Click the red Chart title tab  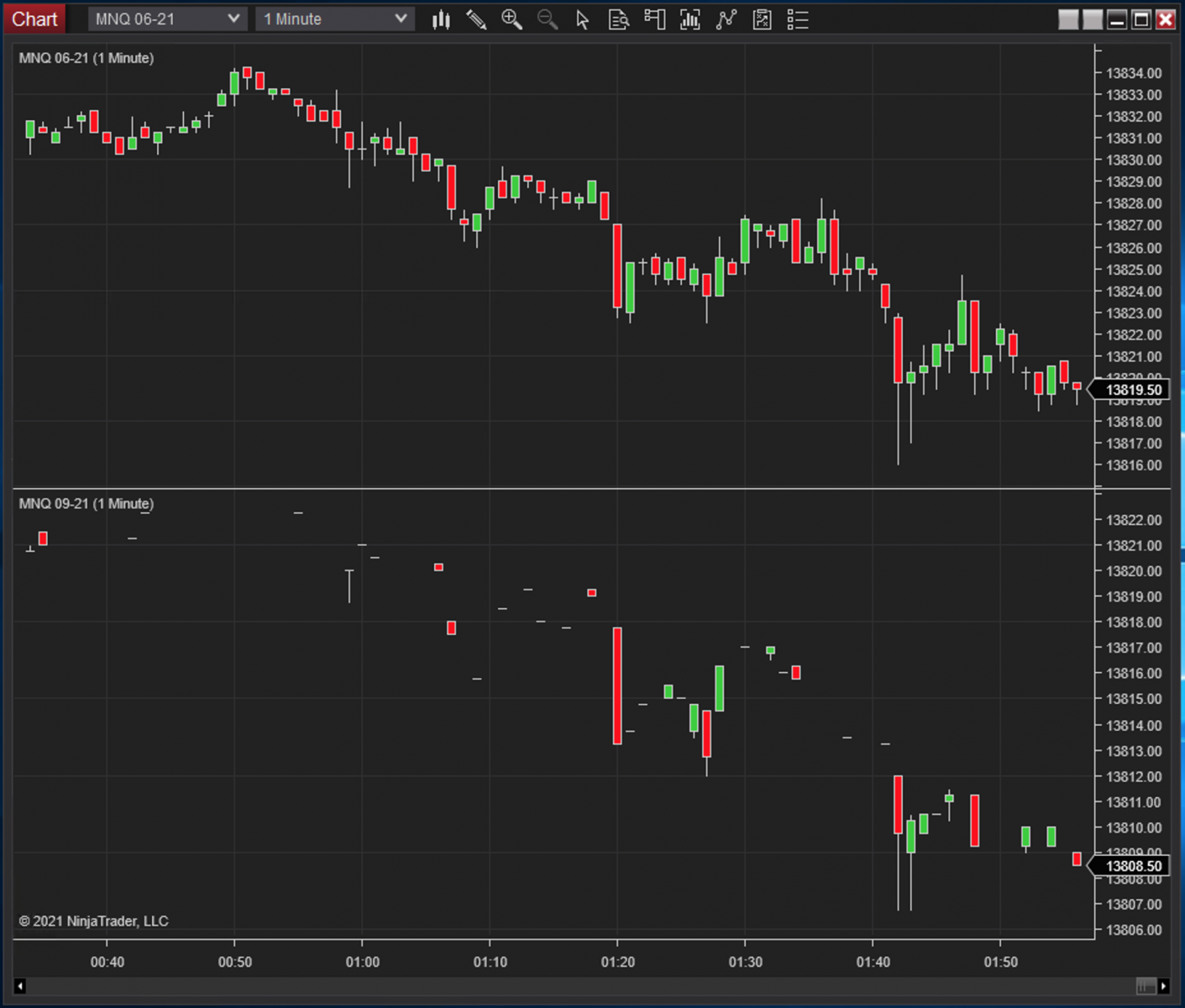tap(34, 19)
